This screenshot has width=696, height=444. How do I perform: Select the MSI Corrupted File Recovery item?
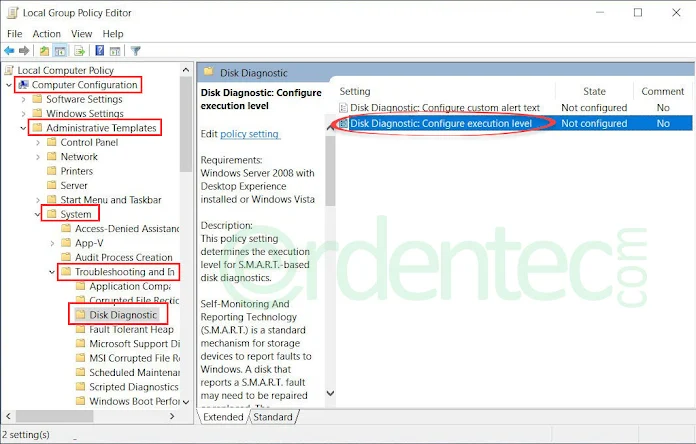134,357
